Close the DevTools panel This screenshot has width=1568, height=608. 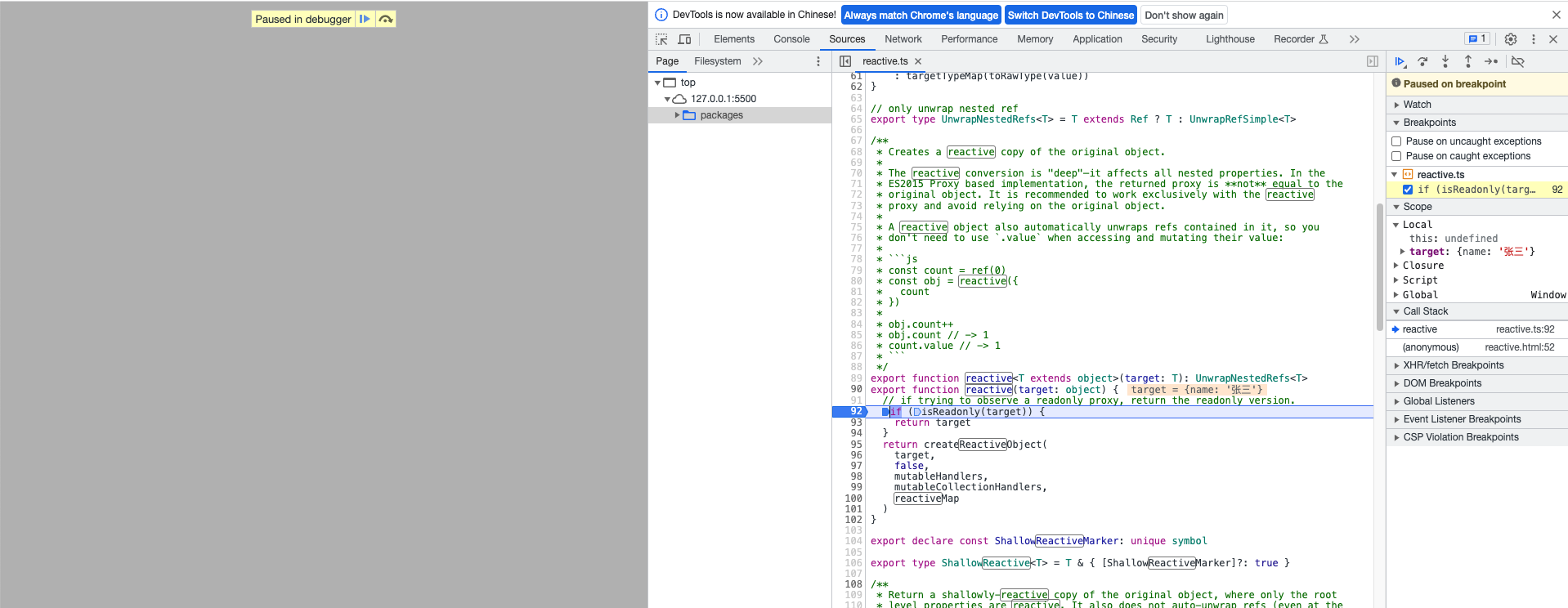click(1553, 39)
